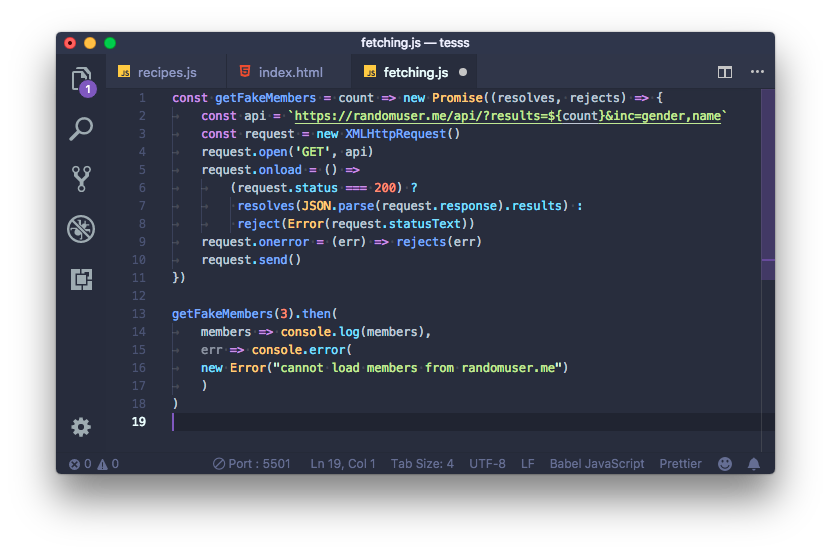Click JSON.parse on line 7
Viewport: 831px width, 554px height.
[338, 206]
